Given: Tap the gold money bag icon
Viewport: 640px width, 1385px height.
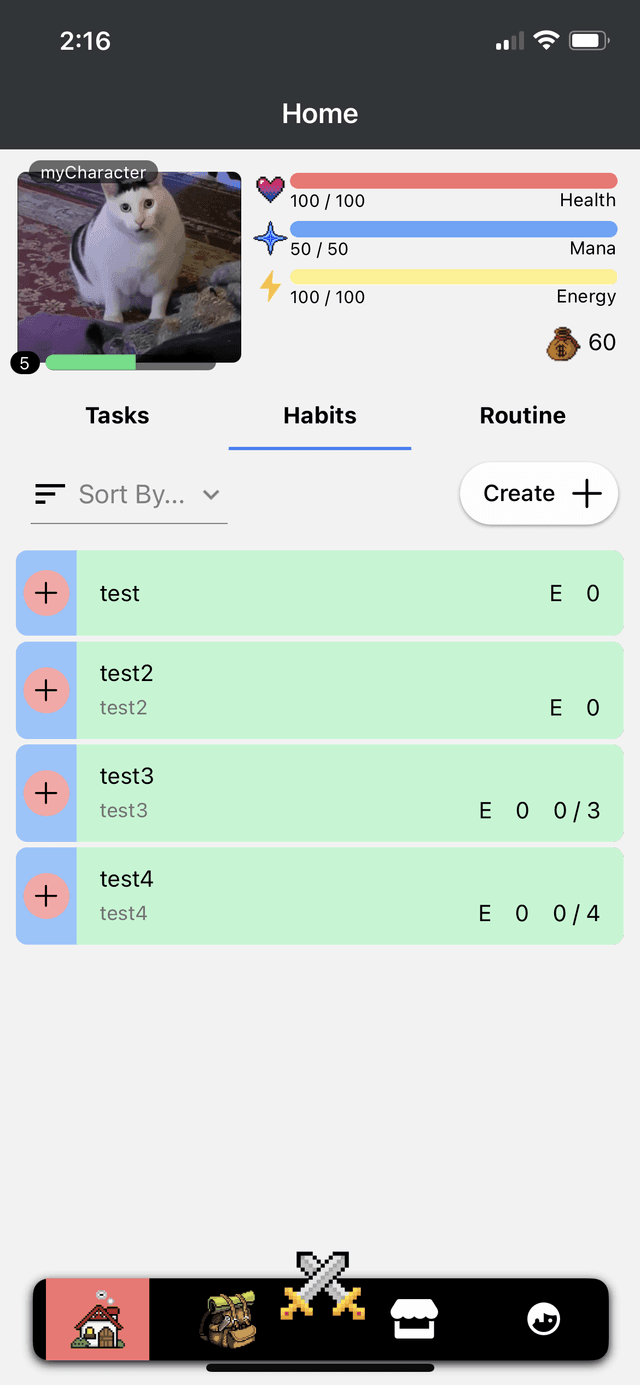Looking at the screenshot, I should [563, 344].
